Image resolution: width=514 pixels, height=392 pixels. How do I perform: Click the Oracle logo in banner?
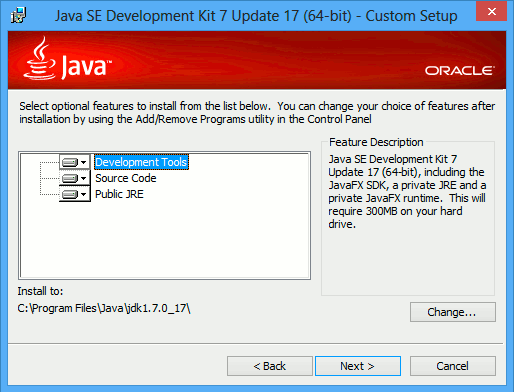pyautogui.click(x=459, y=70)
